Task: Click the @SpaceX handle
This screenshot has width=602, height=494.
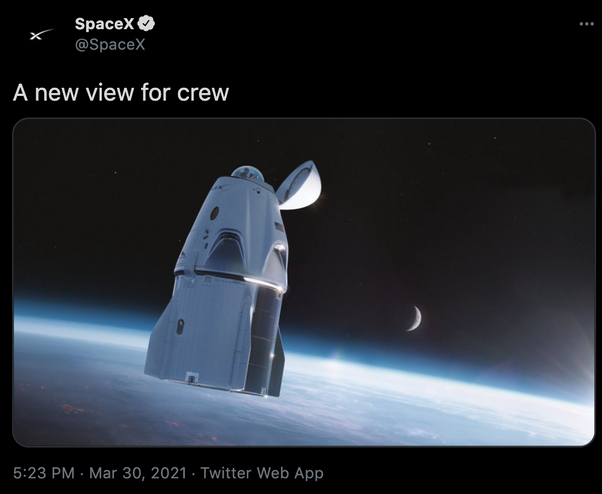Action: 108,45
